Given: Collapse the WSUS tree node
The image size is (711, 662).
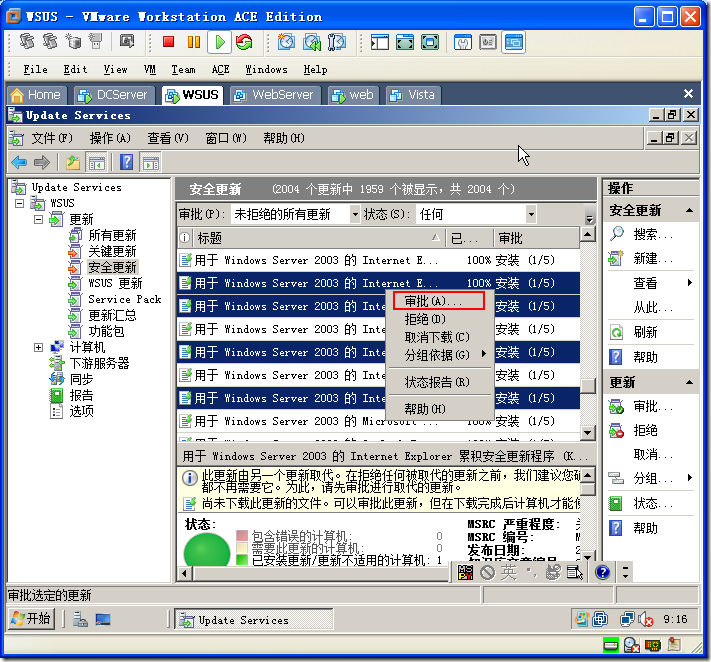Looking at the screenshot, I should (x=19, y=203).
